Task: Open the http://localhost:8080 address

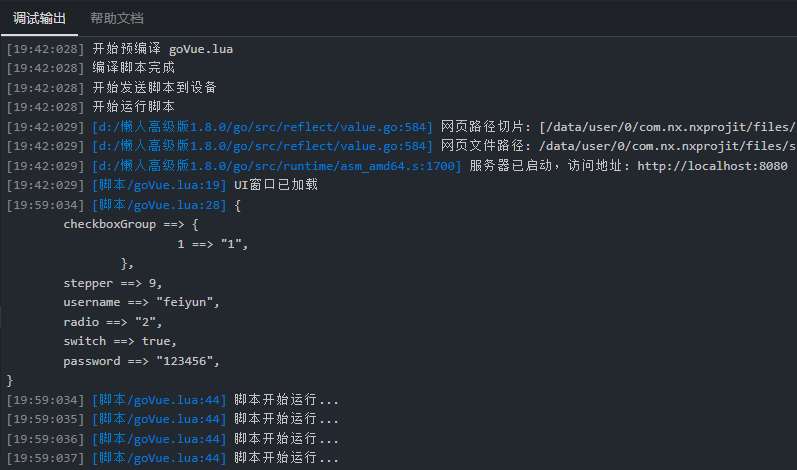Action: pos(712,166)
